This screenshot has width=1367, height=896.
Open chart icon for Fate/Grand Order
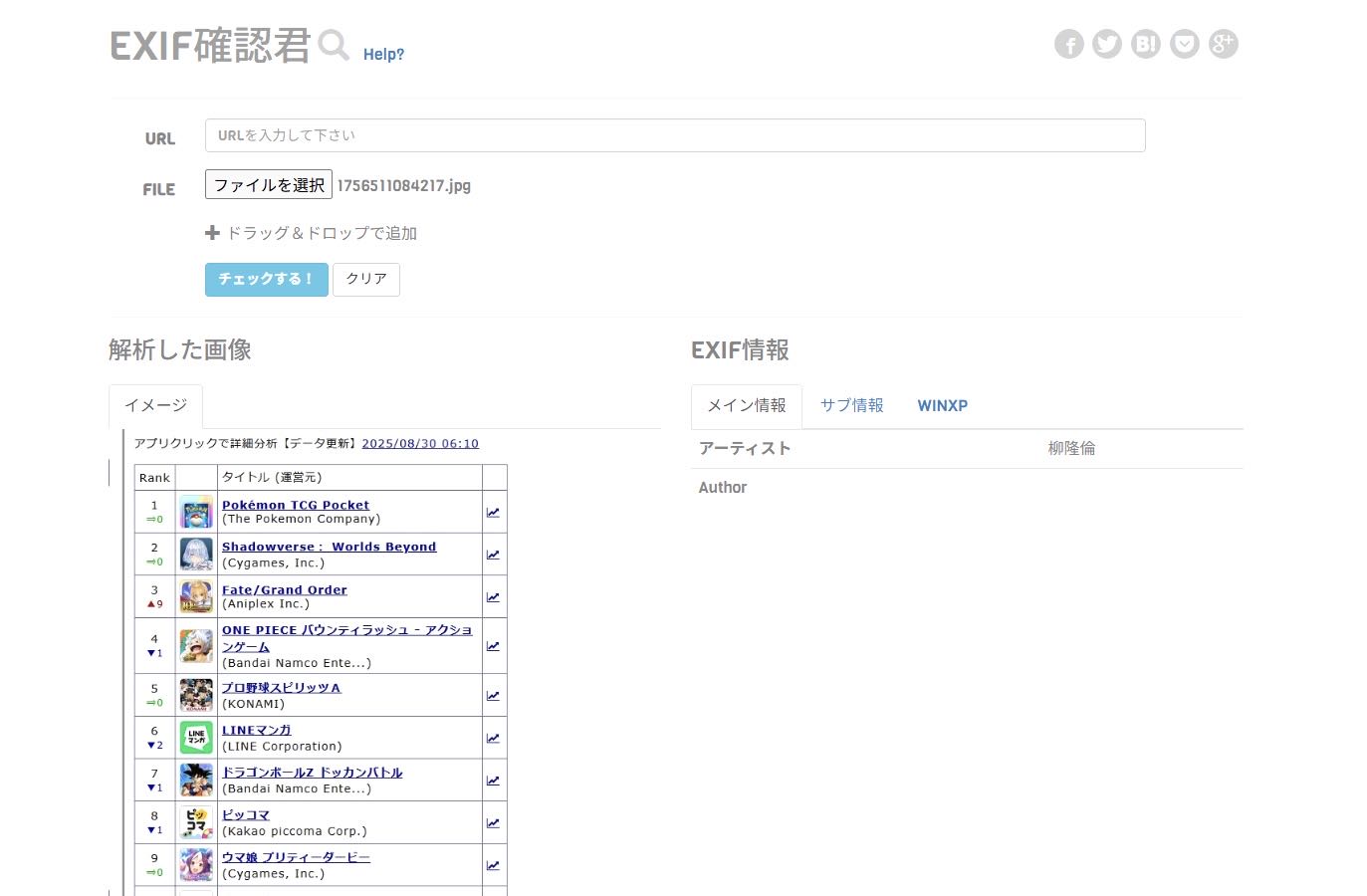[x=493, y=597]
